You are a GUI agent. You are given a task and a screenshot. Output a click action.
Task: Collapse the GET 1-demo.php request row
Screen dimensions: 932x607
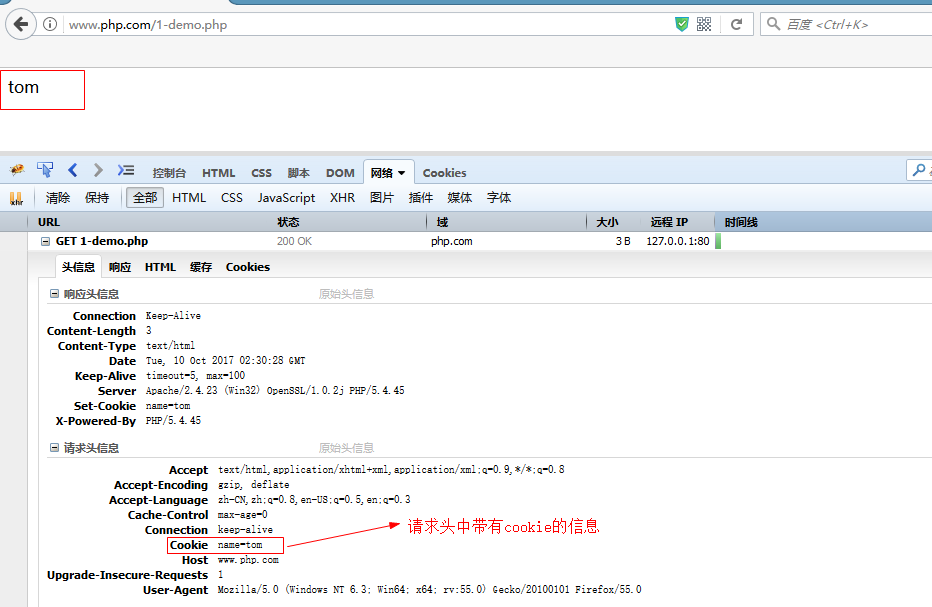click(45, 241)
